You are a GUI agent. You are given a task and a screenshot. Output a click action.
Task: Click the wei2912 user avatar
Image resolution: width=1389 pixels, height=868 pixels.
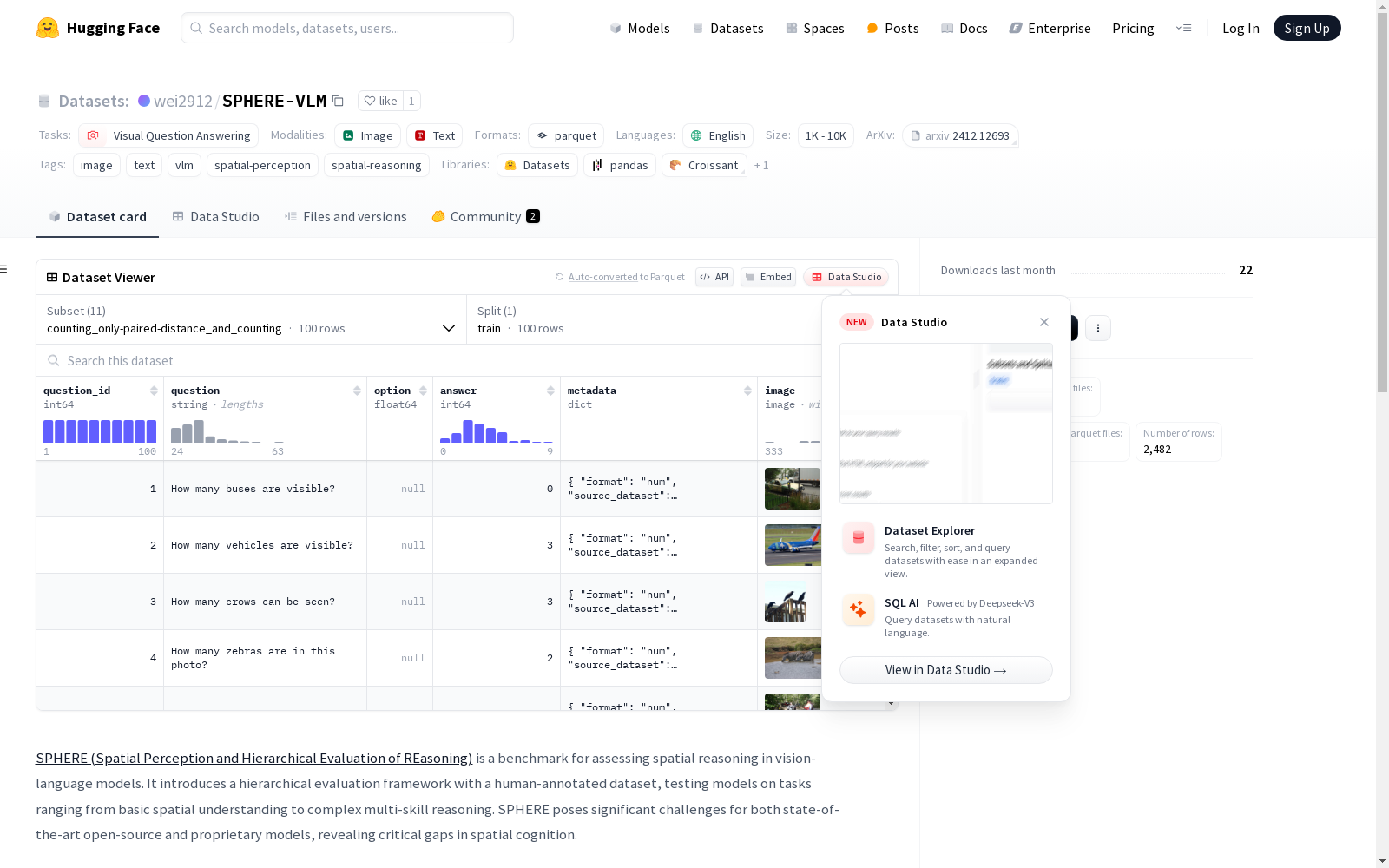(x=144, y=101)
